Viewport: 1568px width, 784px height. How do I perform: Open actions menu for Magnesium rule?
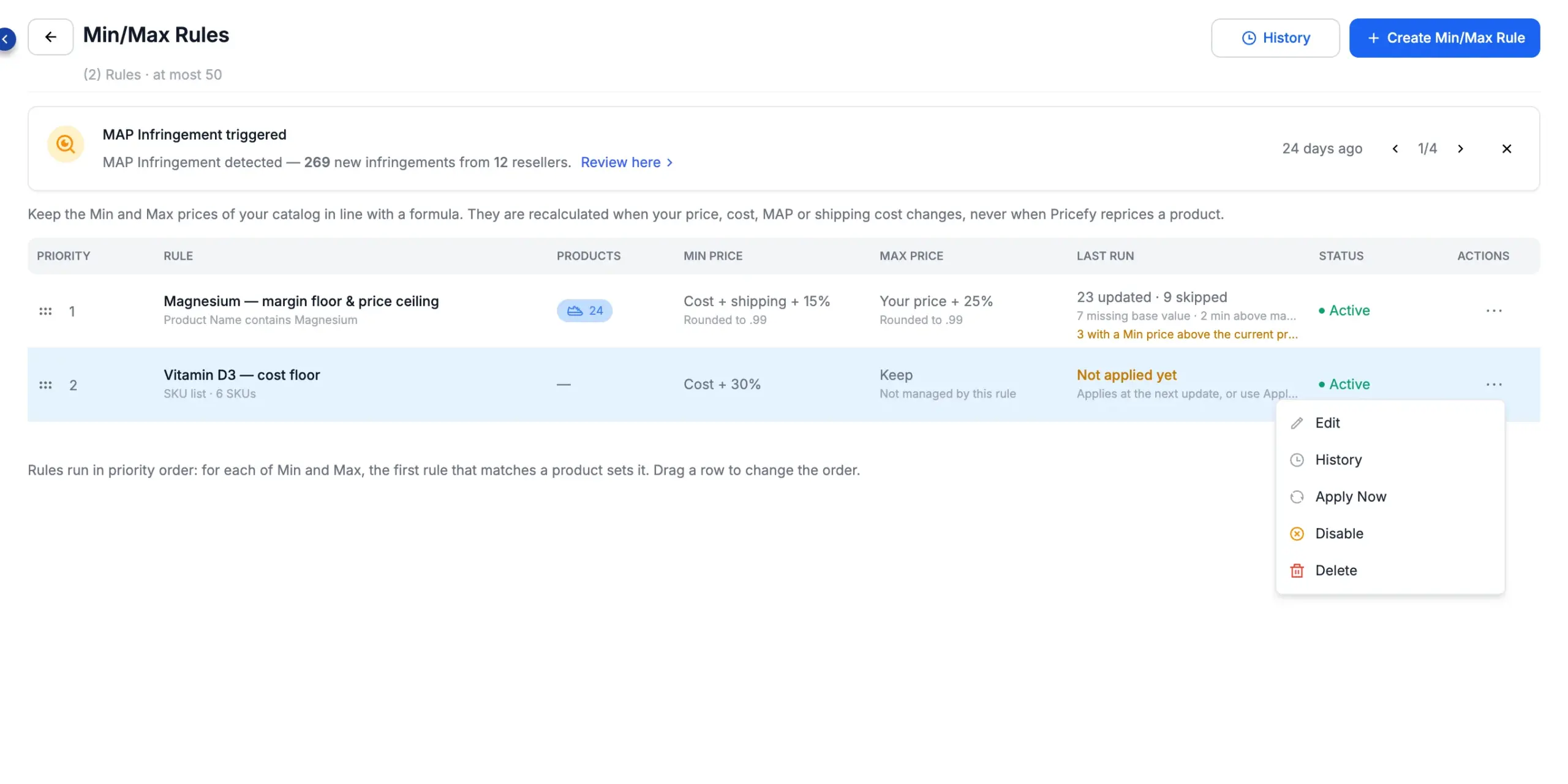(x=1494, y=311)
